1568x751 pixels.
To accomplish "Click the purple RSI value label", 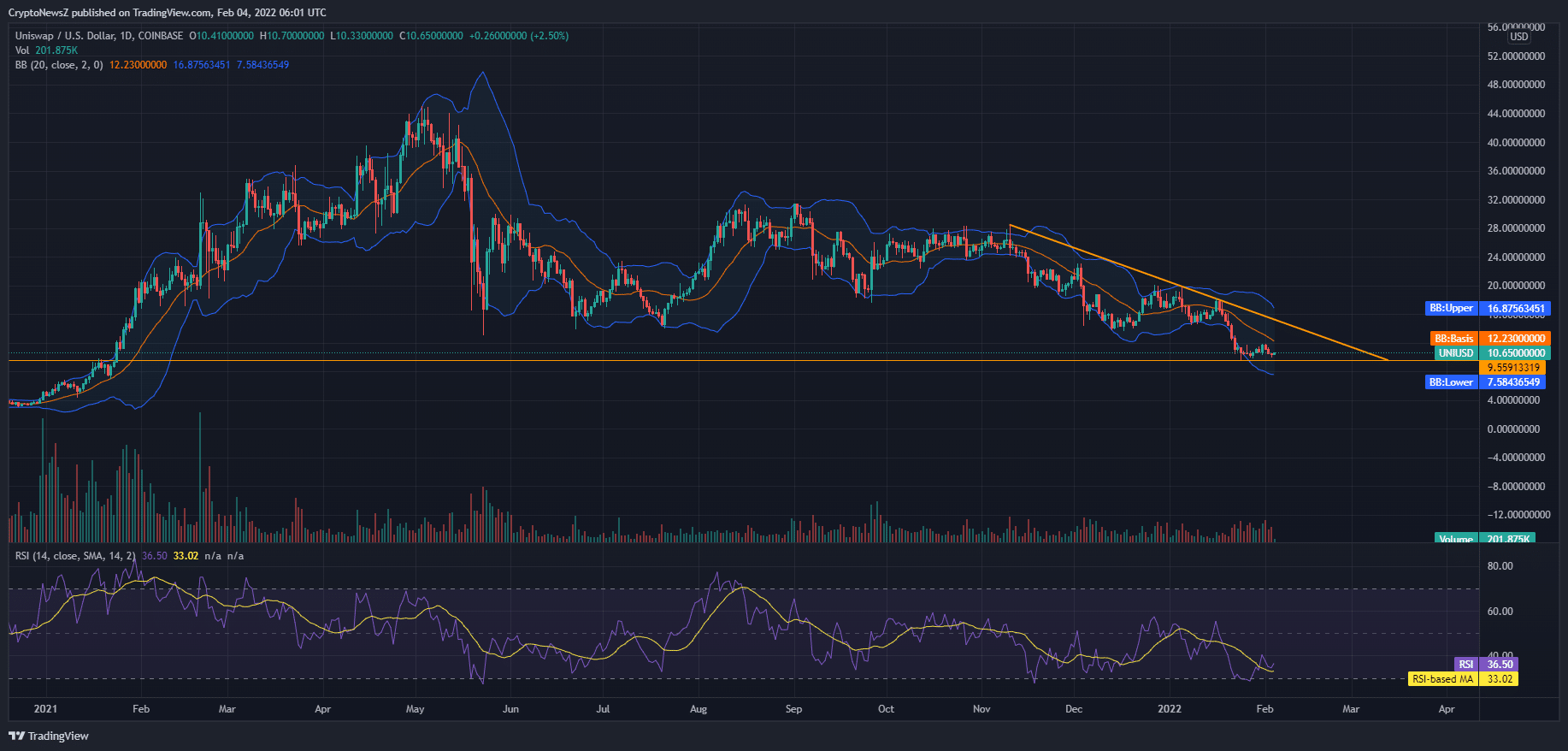I will pos(1465,665).
